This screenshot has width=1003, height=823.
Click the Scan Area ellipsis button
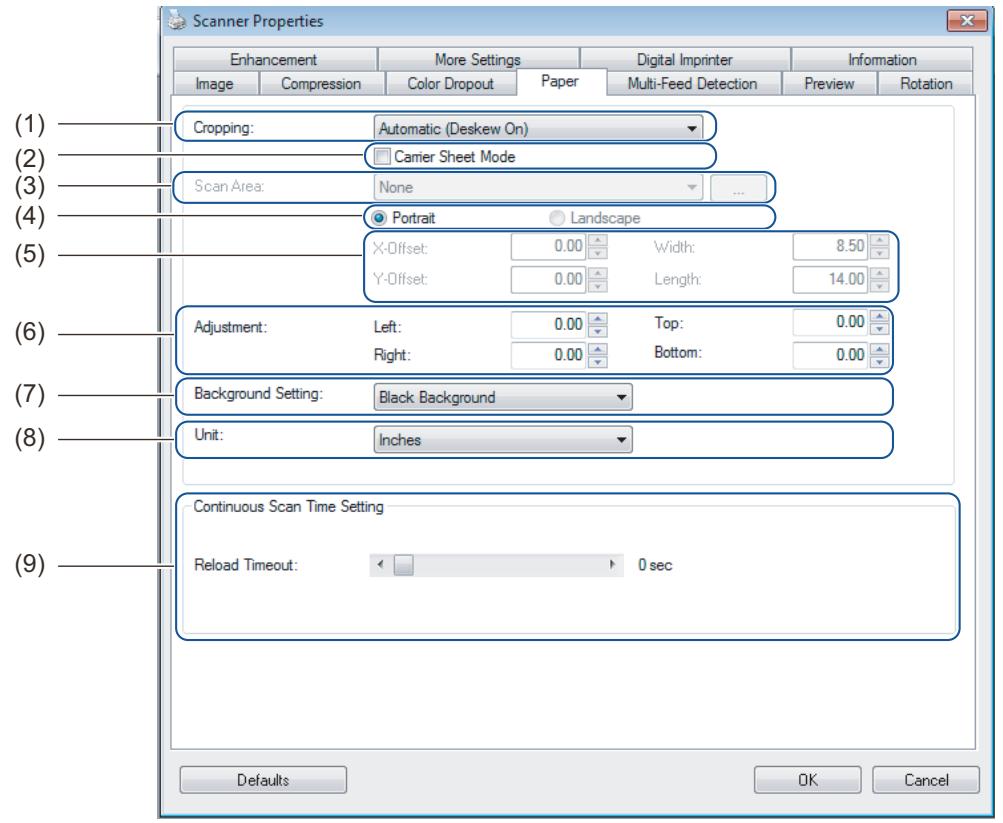[738, 187]
